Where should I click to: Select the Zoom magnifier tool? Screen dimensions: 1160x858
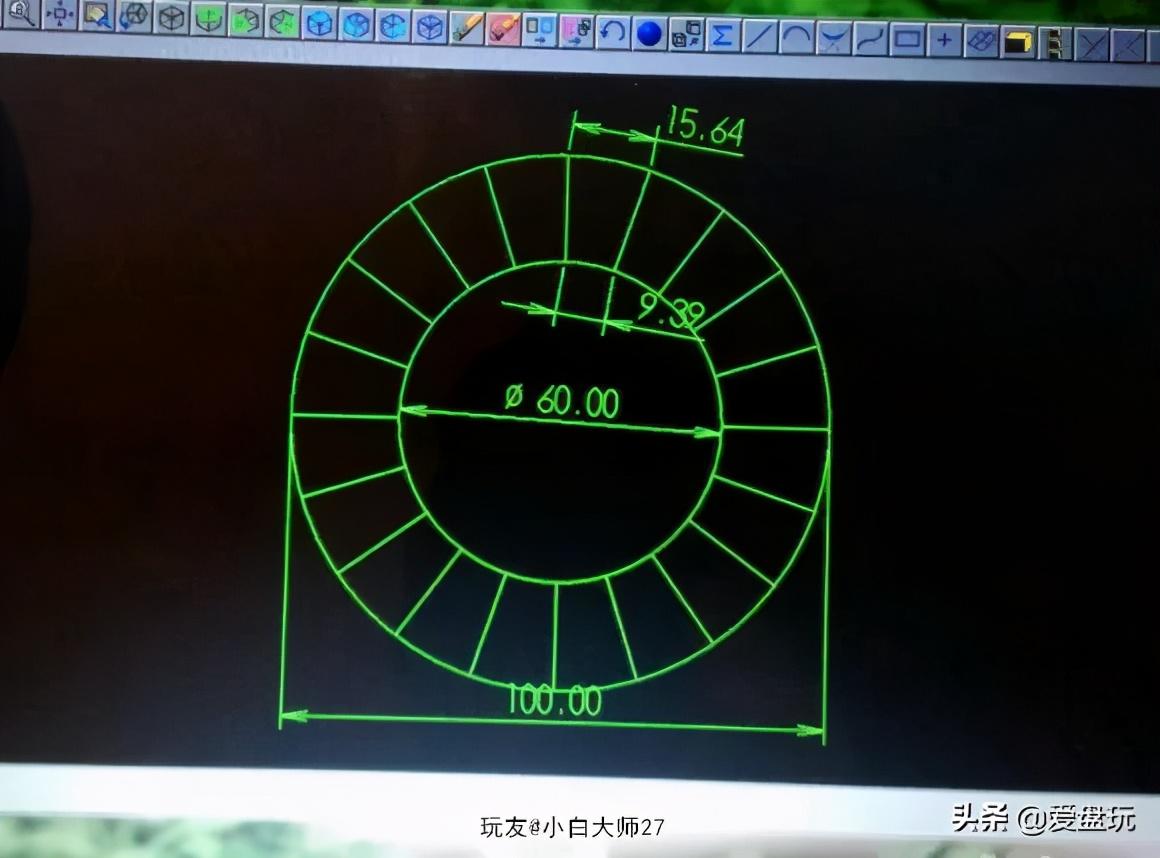(x=21, y=12)
